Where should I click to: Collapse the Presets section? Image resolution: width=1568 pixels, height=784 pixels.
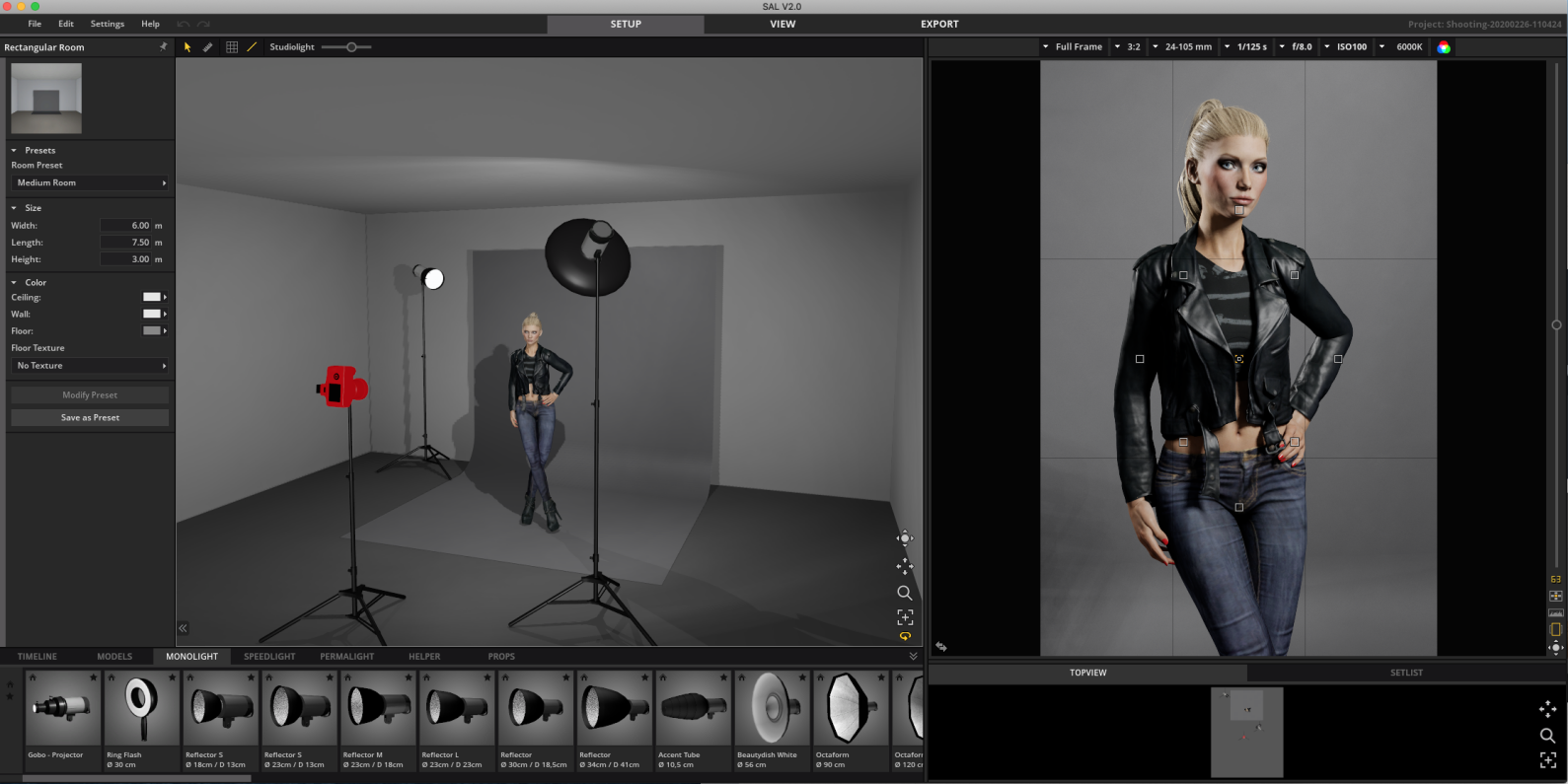pyautogui.click(x=14, y=151)
